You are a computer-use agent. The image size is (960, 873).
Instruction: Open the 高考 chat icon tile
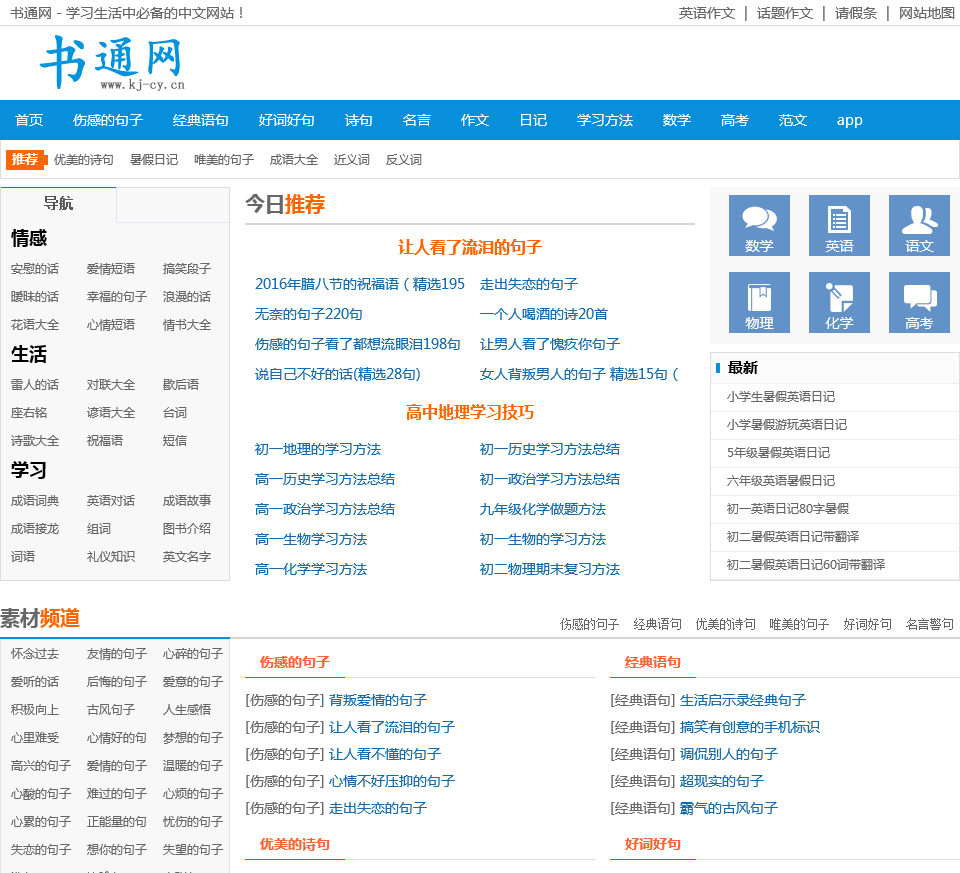(919, 302)
